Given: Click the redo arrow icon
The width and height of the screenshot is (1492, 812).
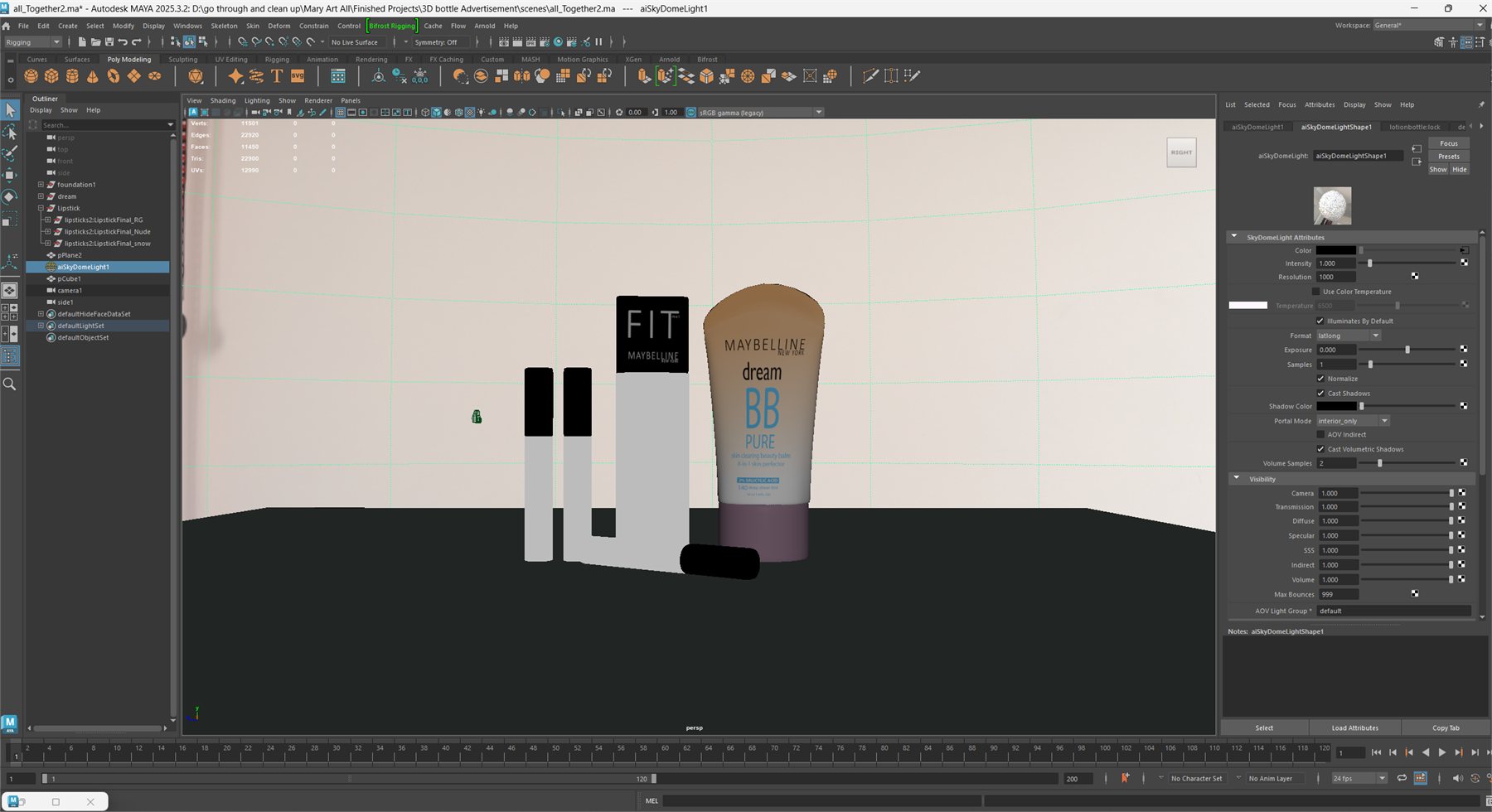Looking at the screenshot, I should [x=137, y=42].
